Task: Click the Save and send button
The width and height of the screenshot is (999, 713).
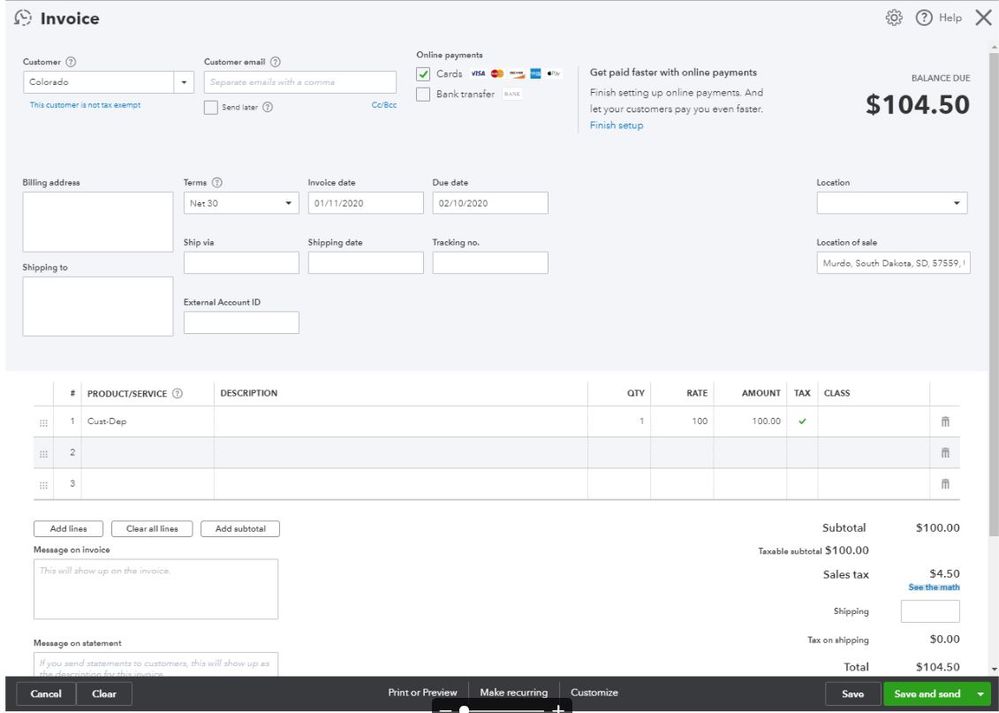Action: click(x=927, y=694)
